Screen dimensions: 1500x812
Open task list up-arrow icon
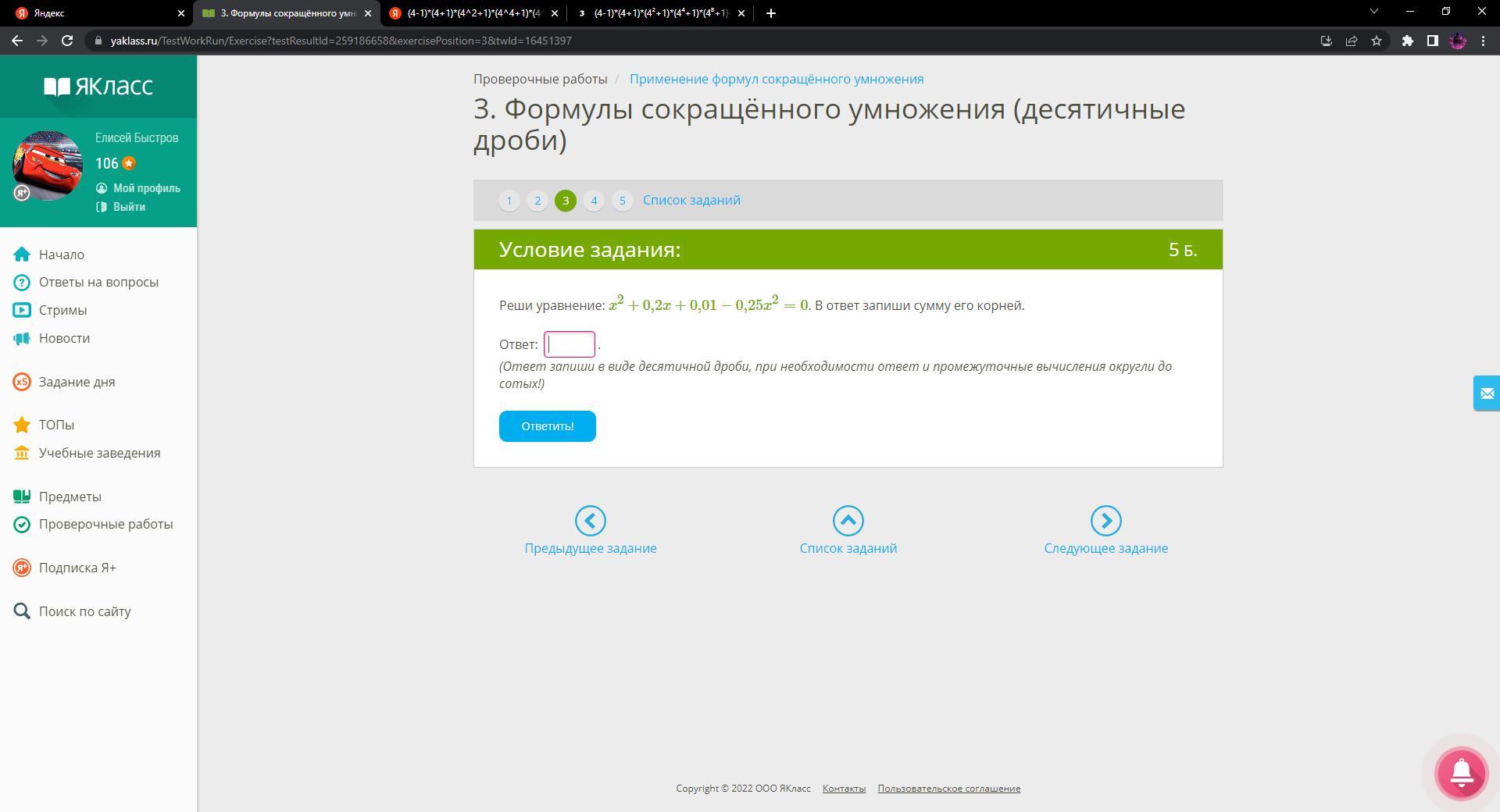coord(848,521)
